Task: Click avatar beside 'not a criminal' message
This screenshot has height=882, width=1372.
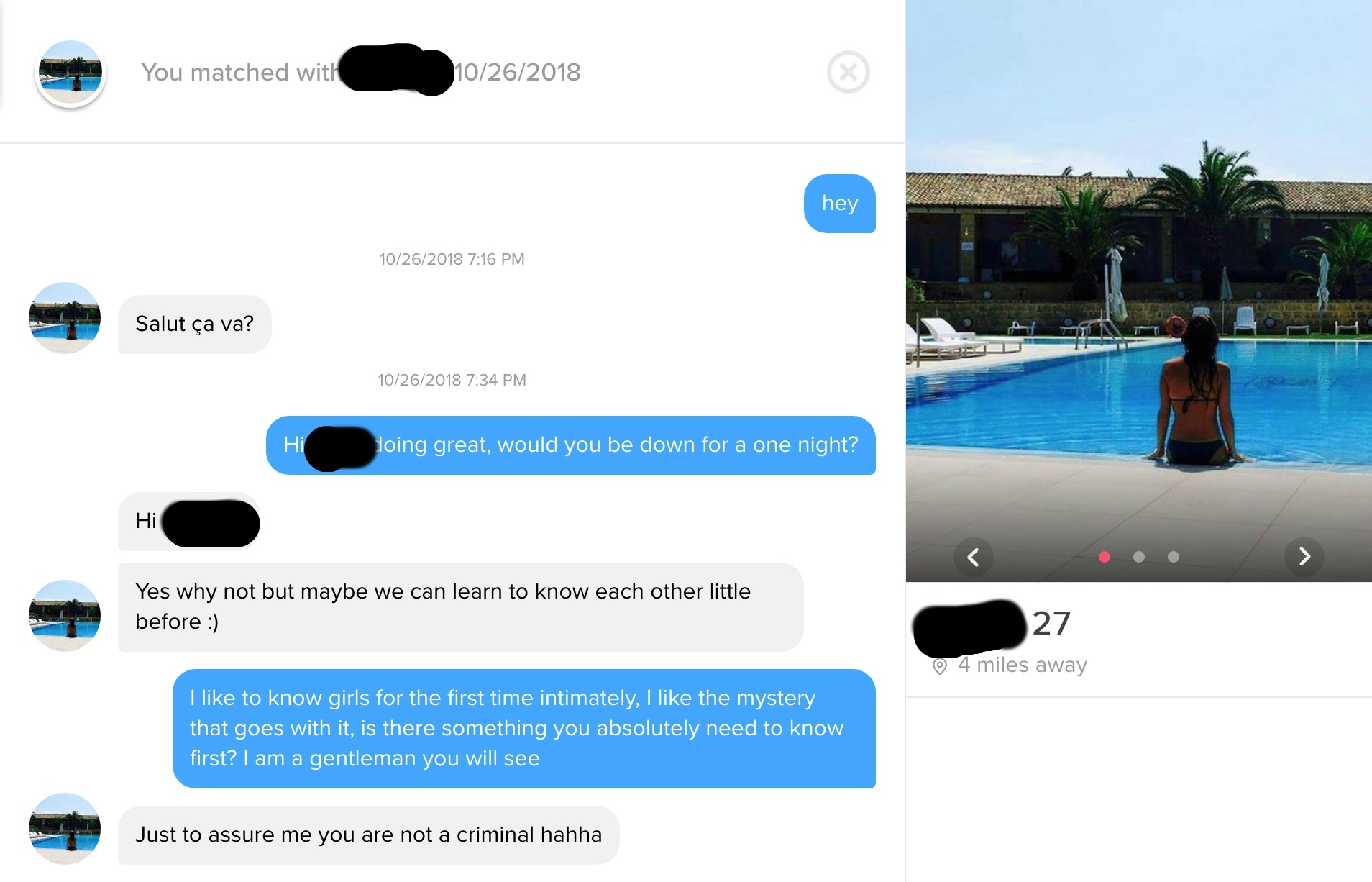Action: [x=65, y=829]
